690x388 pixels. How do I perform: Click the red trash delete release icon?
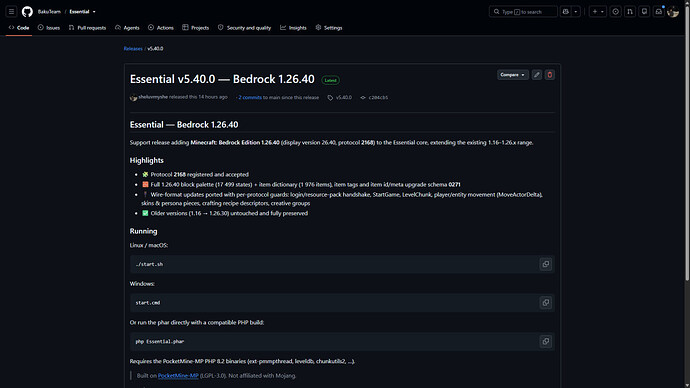click(x=550, y=75)
